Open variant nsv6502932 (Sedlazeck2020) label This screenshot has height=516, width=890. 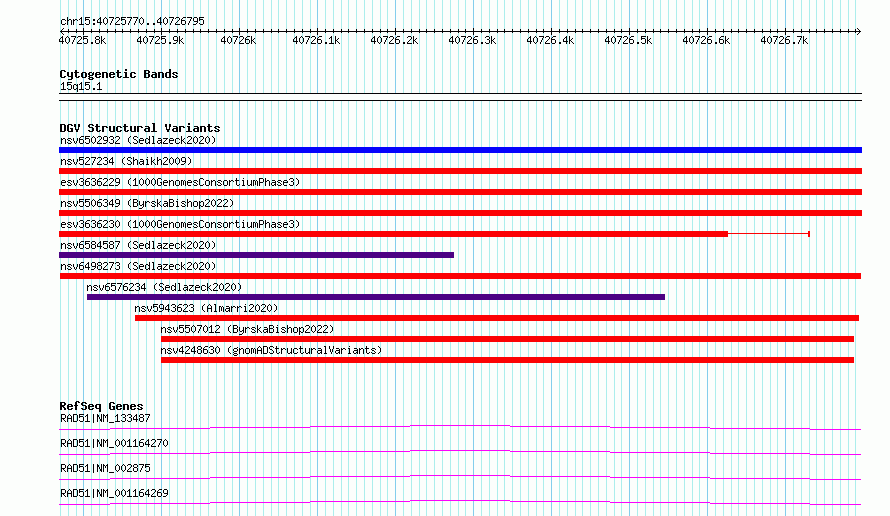pyautogui.click(x=138, y=140)
